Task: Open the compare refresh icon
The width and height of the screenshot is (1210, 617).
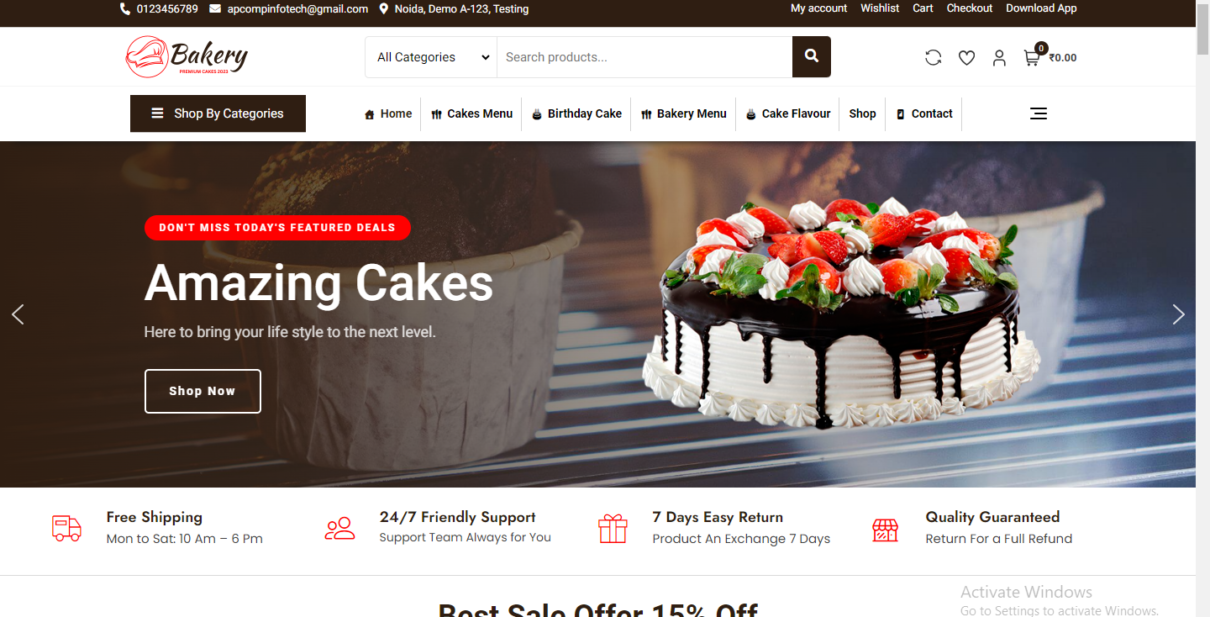Action: 933,58
